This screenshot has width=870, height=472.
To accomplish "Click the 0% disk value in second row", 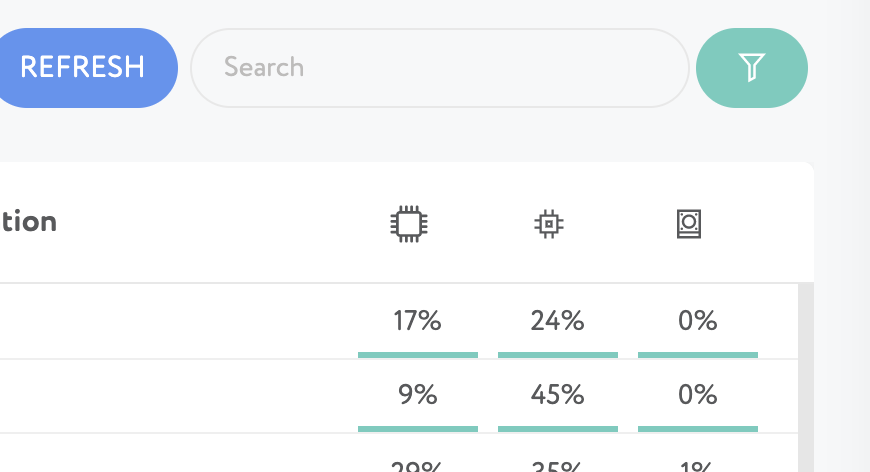I will tap(697, 395).
